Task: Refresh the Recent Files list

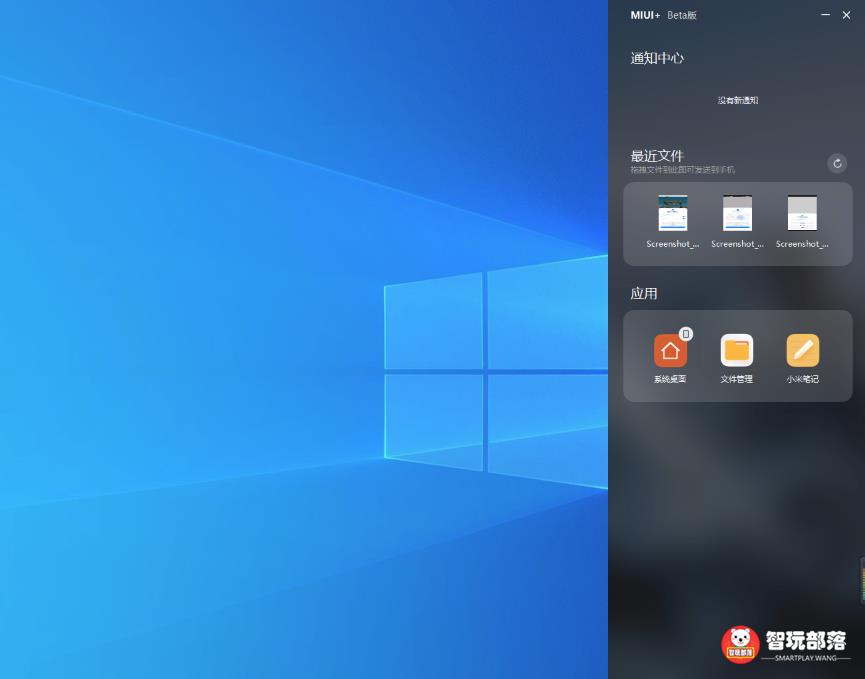Action: pyautogui.click(x=837, y=163)
